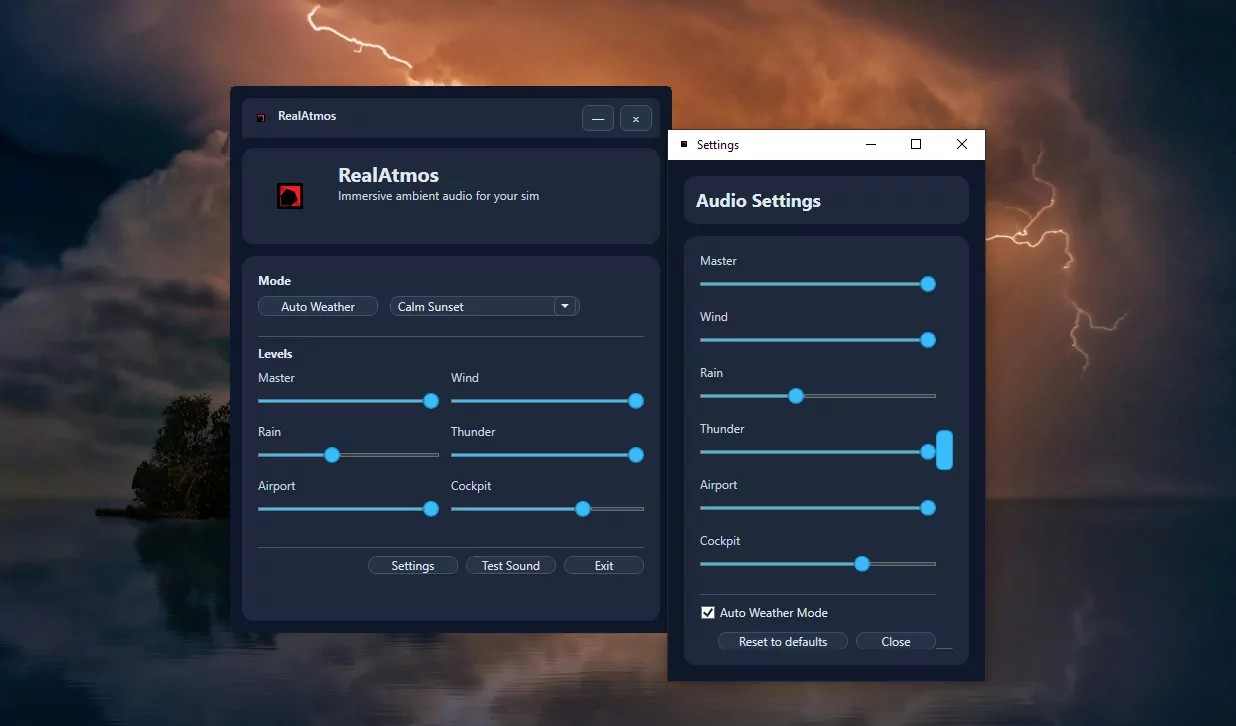Minimize the Settings window

point(869,144)
